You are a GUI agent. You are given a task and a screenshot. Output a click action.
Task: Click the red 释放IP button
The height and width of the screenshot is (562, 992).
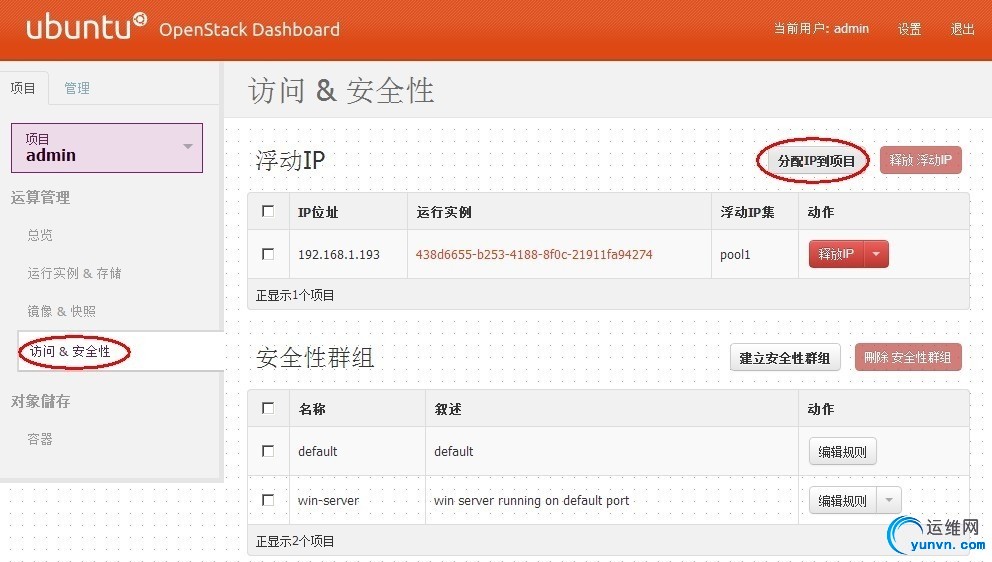pos(836,254)
